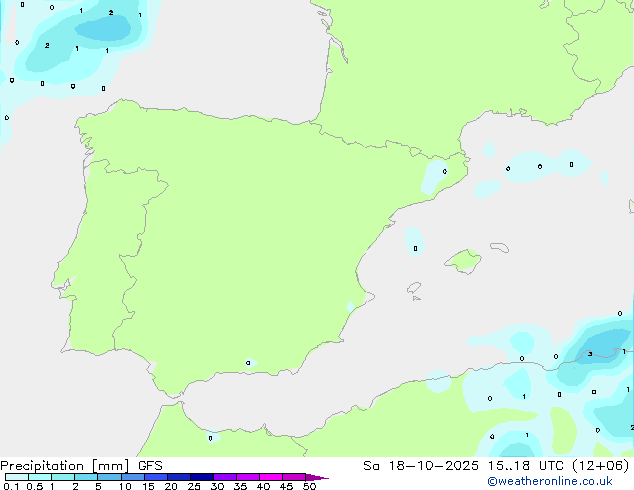Click the 1–2 mm legend color swatch
This screenshot has height=490, width=634.
coord(63,477)
